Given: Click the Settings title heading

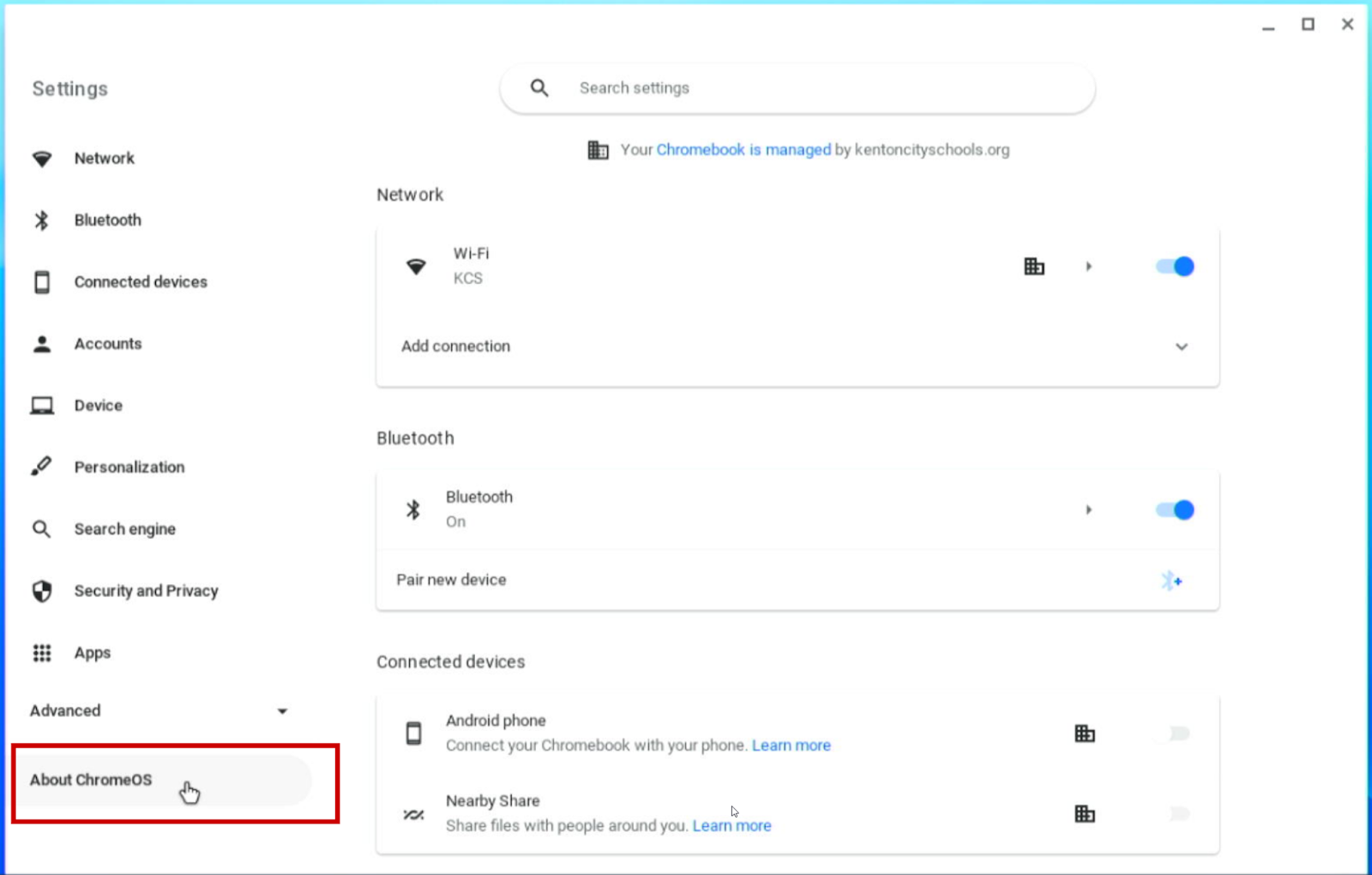Looking at the screenshot, I should (70, 89).
